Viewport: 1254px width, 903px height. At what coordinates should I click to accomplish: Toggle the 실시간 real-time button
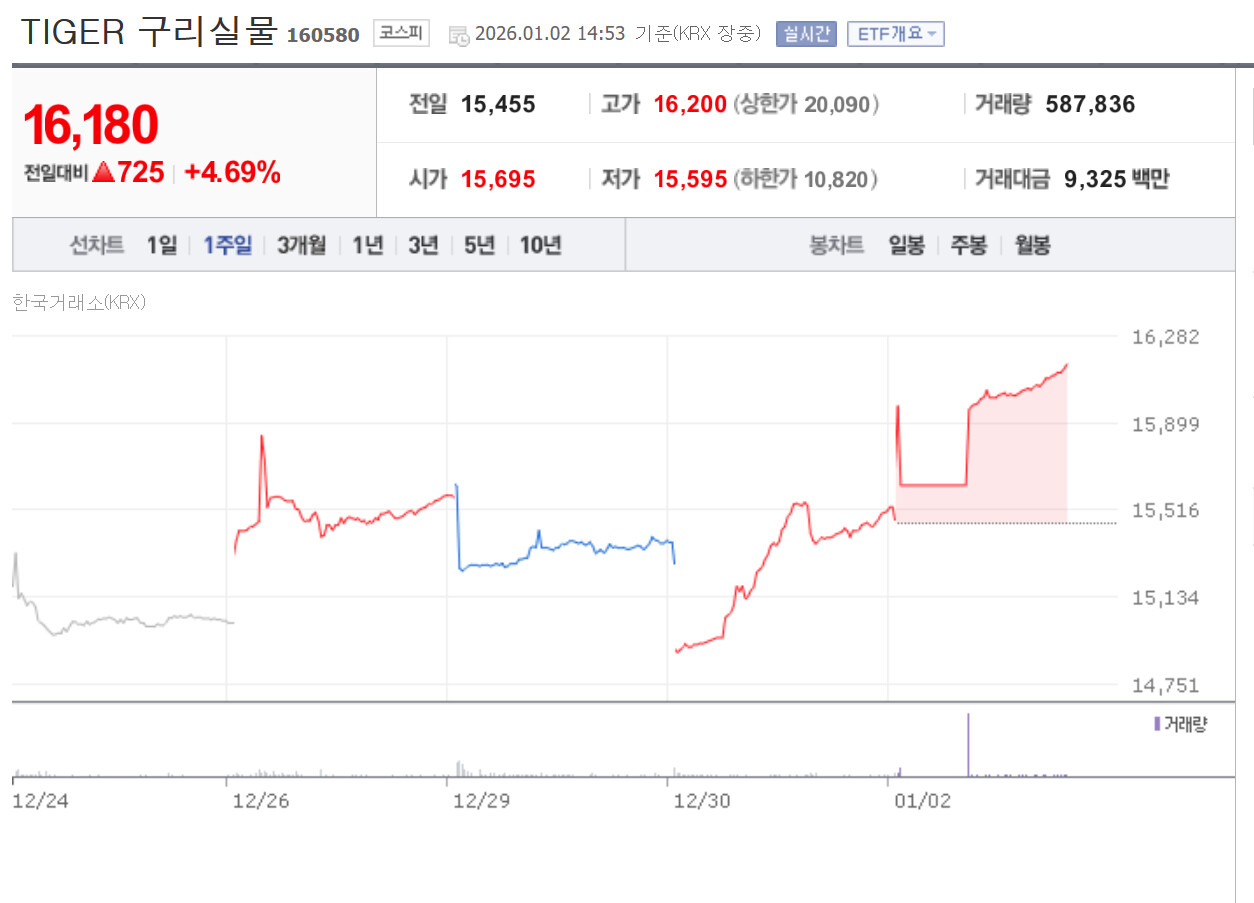coord(806,34)
